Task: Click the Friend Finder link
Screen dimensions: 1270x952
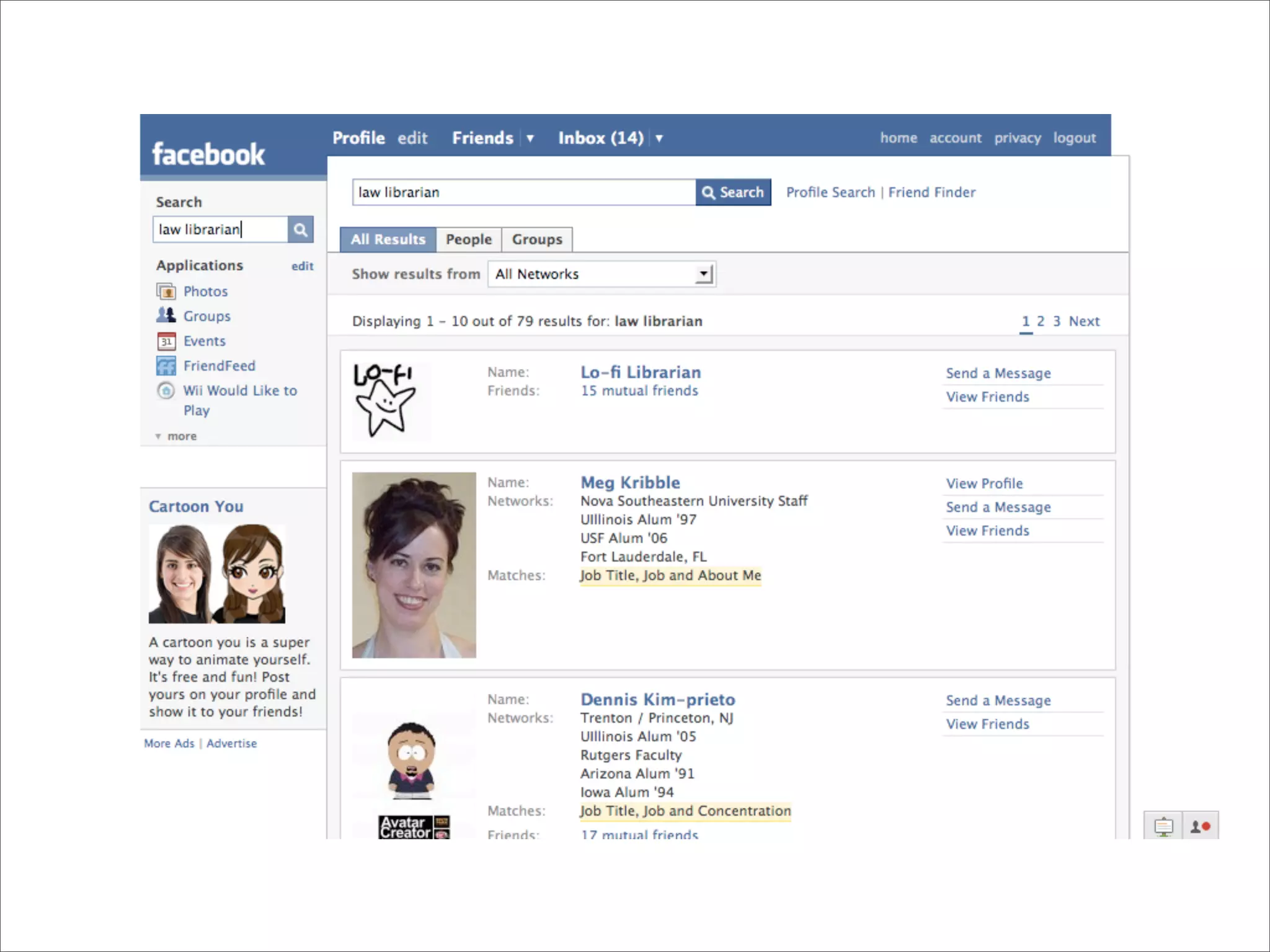Action: (x=931, y=193)
